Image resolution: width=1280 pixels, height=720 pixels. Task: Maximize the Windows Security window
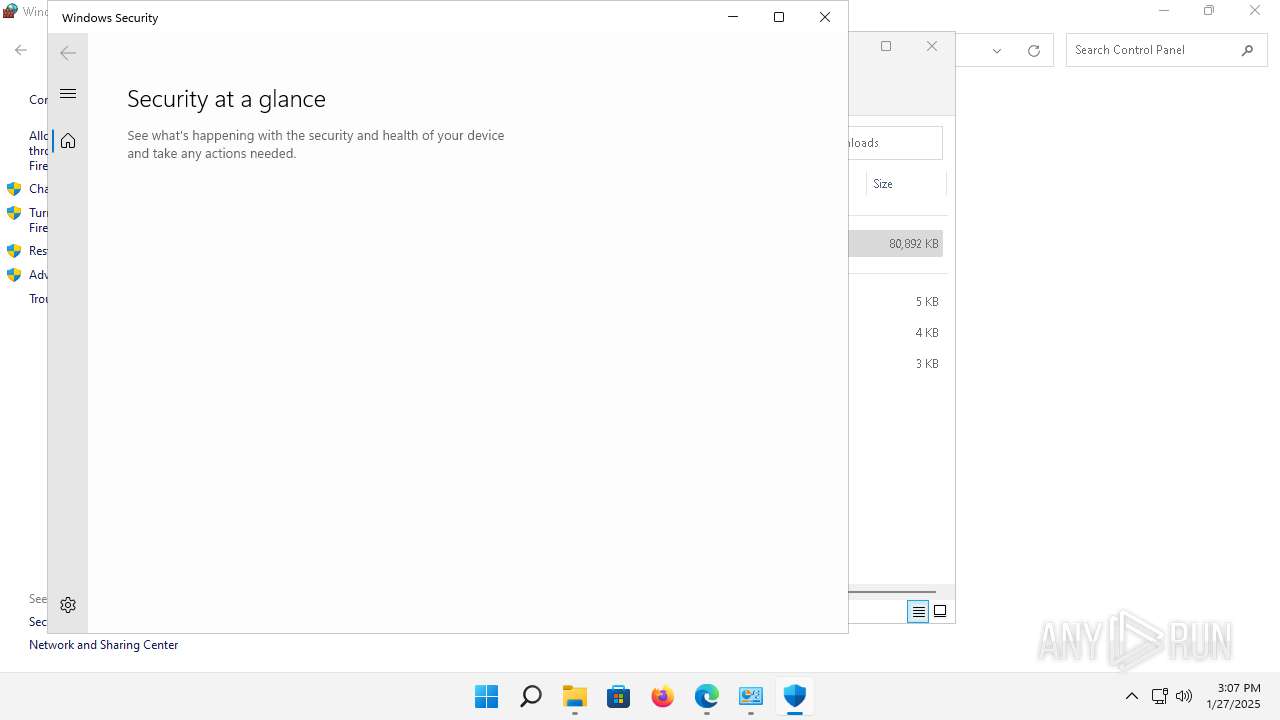click(x=779, y=17)
